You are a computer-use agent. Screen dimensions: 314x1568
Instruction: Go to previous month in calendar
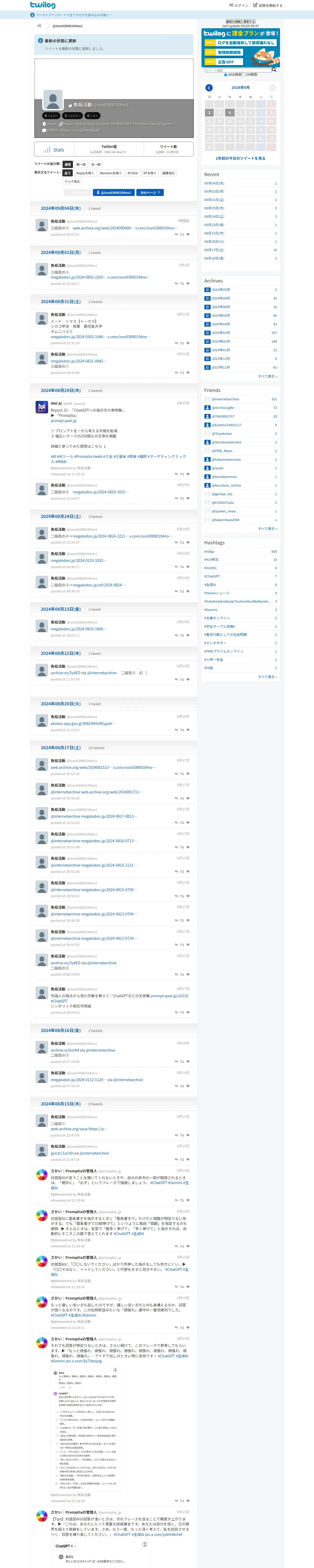tap(209, 88)
